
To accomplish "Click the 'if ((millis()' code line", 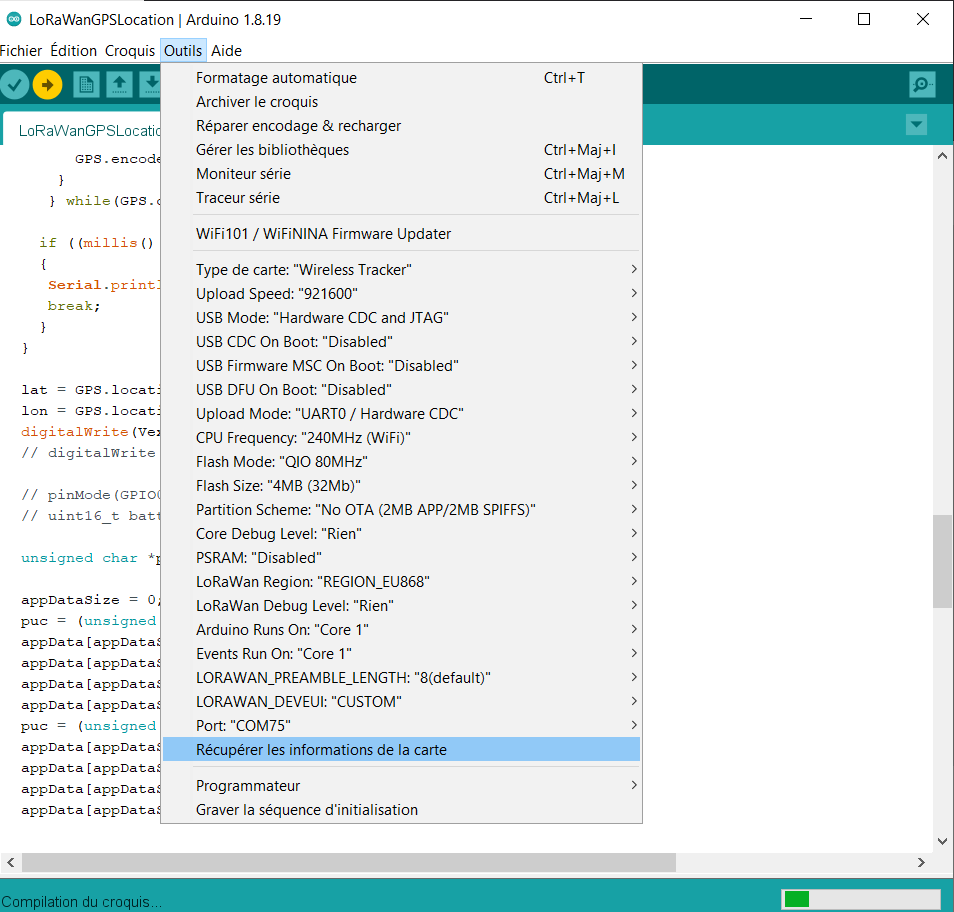I will click(97, 243).
